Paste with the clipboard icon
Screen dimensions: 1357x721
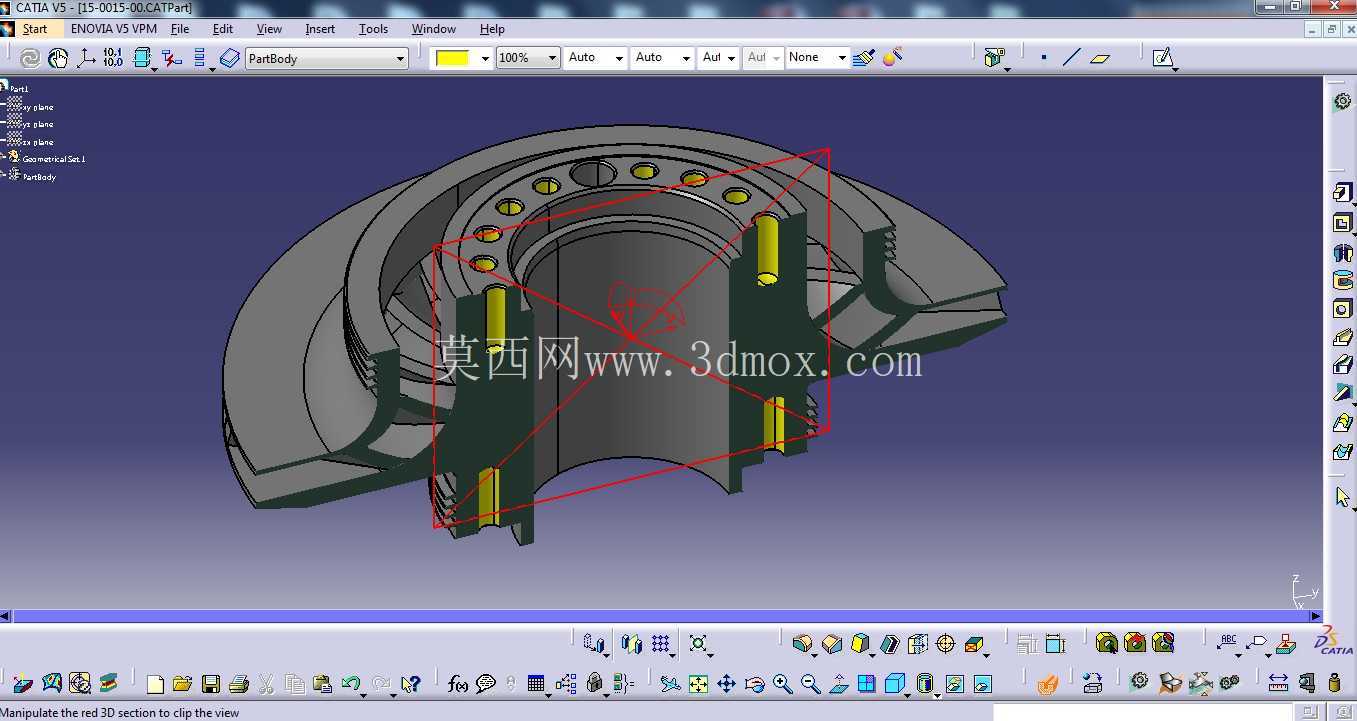(322, 684)
